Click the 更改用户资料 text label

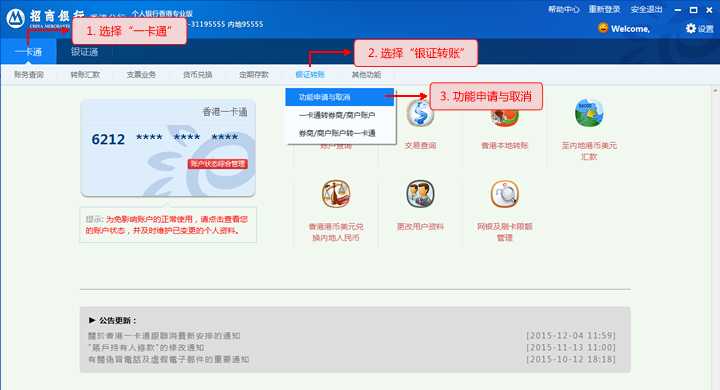[x=420, y=226]
